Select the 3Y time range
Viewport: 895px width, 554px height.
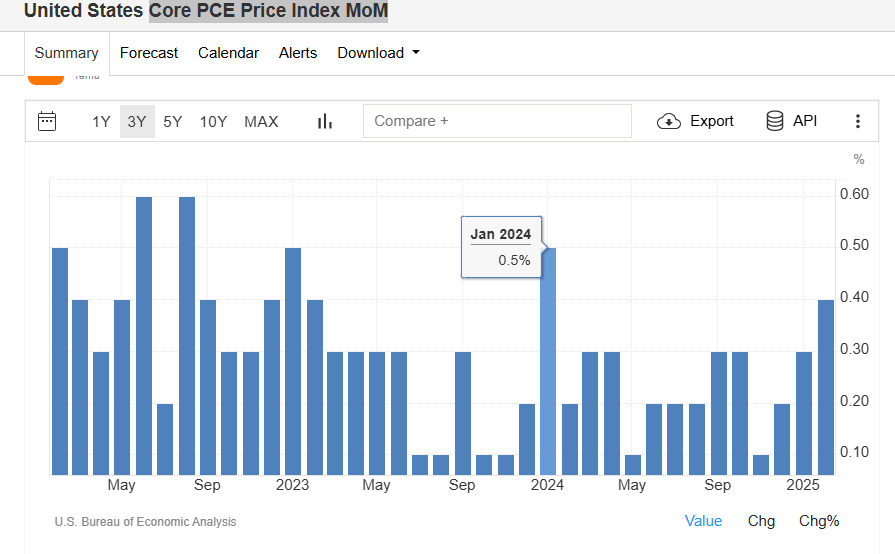(137, 122)
